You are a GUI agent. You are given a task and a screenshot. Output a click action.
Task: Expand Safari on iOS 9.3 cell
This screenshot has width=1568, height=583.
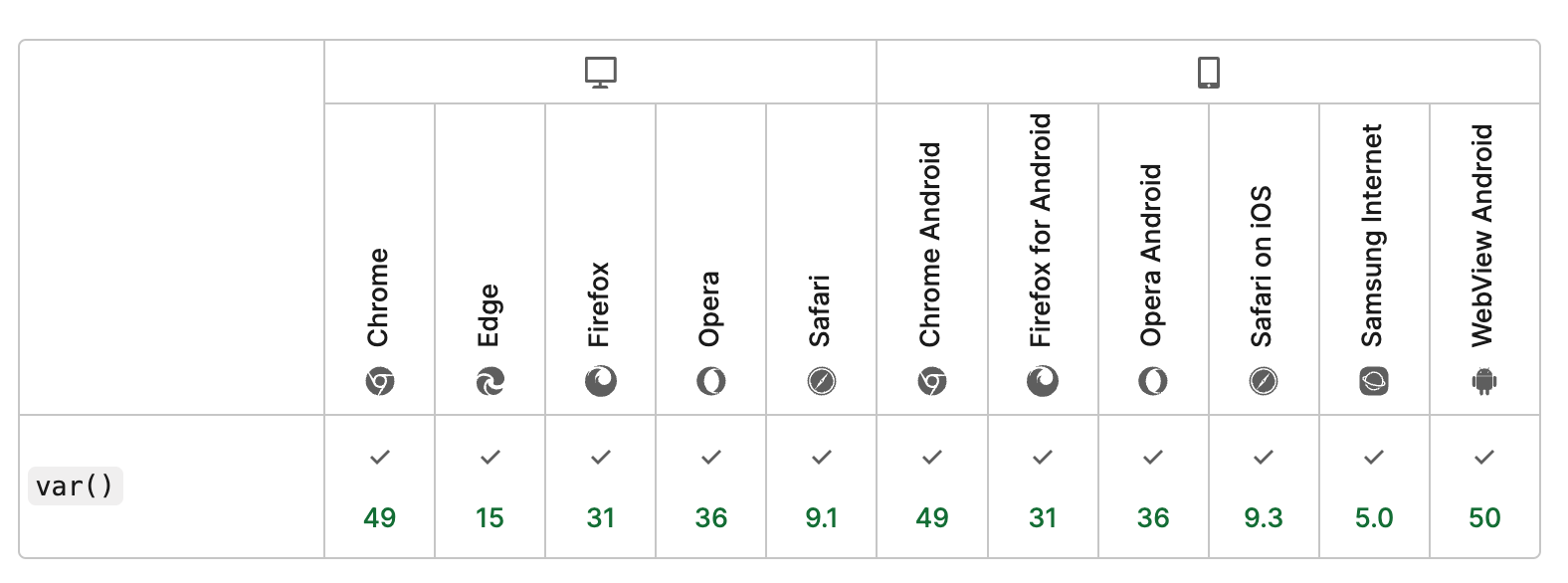1264,486
